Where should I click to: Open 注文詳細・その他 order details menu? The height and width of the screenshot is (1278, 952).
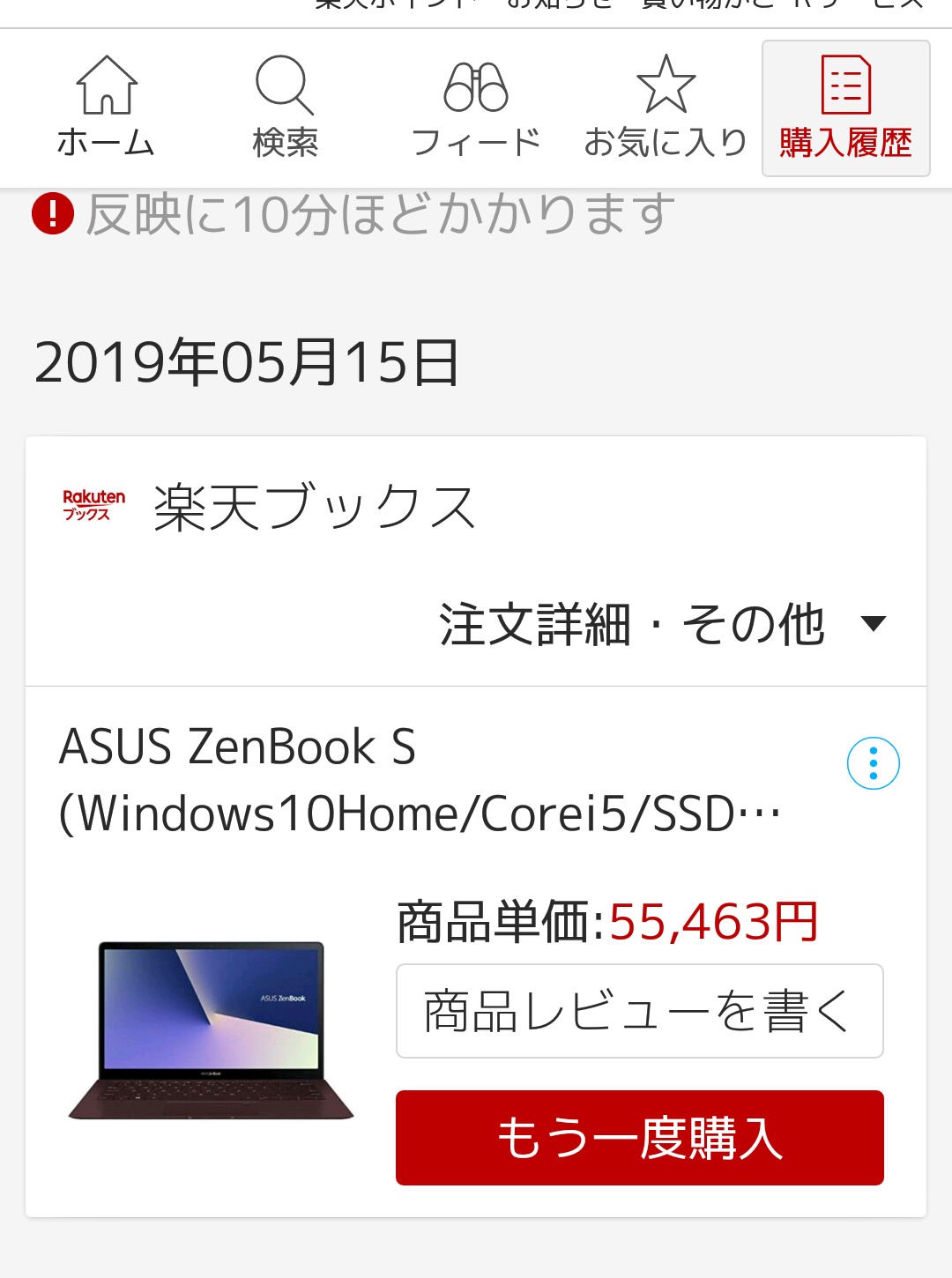click(632, 624)
